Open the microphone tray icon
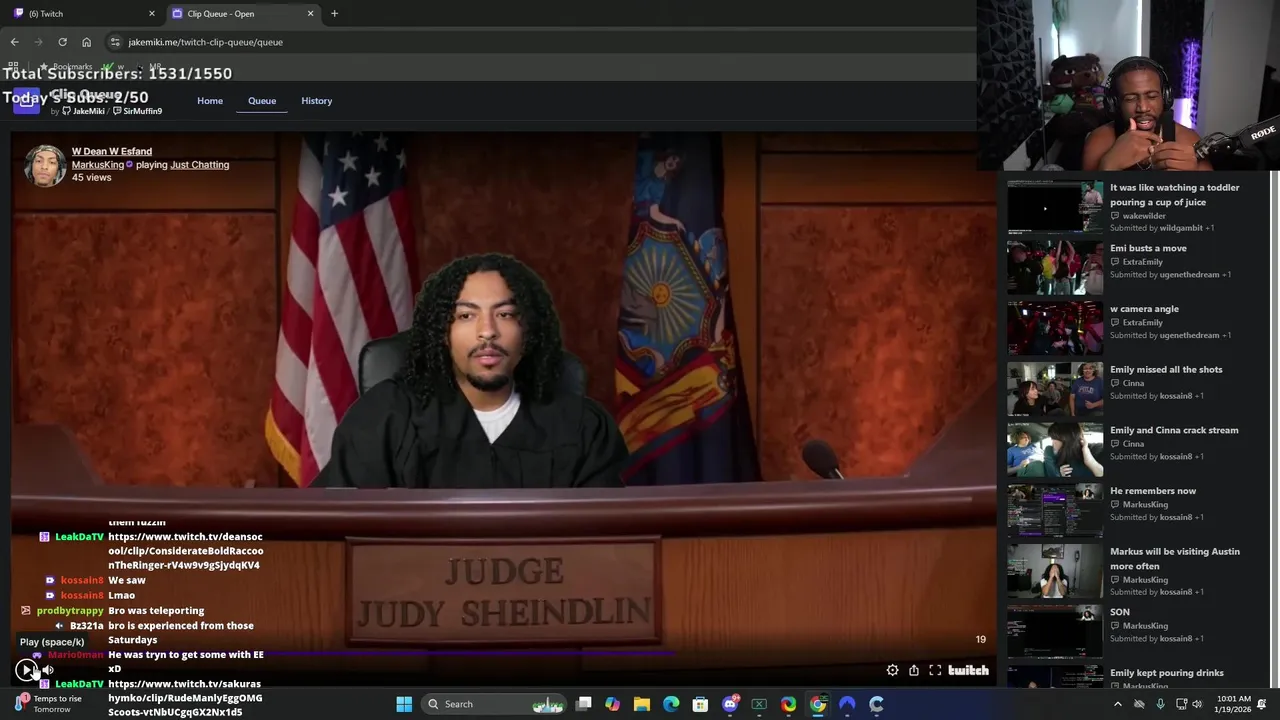Screen dimensions: 1280x720 click(1160, 704)
